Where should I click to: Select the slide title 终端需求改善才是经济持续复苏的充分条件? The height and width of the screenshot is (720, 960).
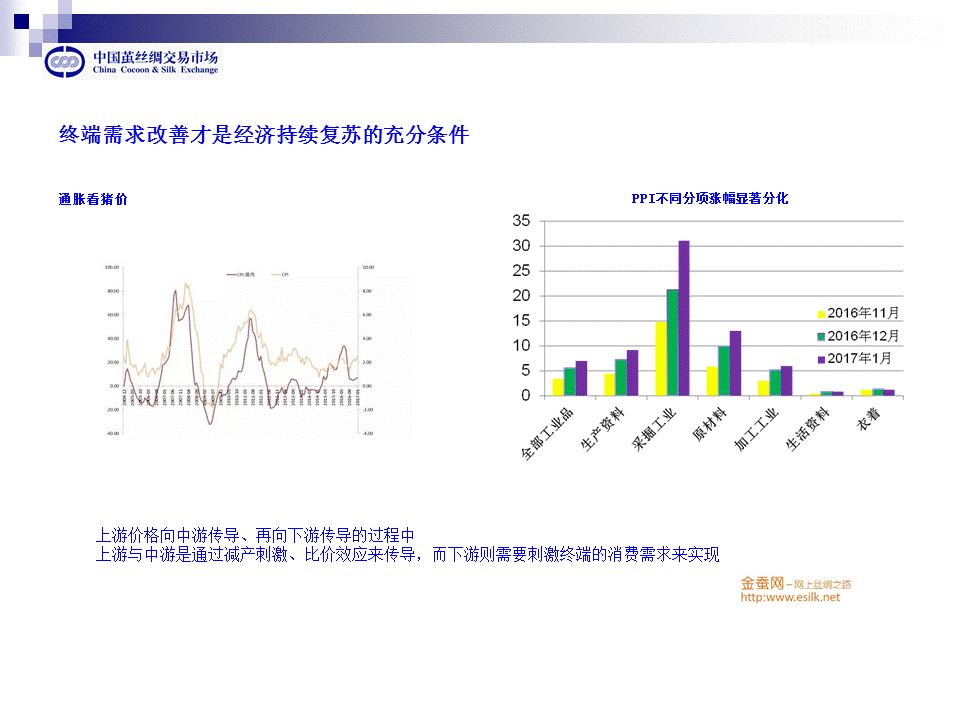[264, 136]
